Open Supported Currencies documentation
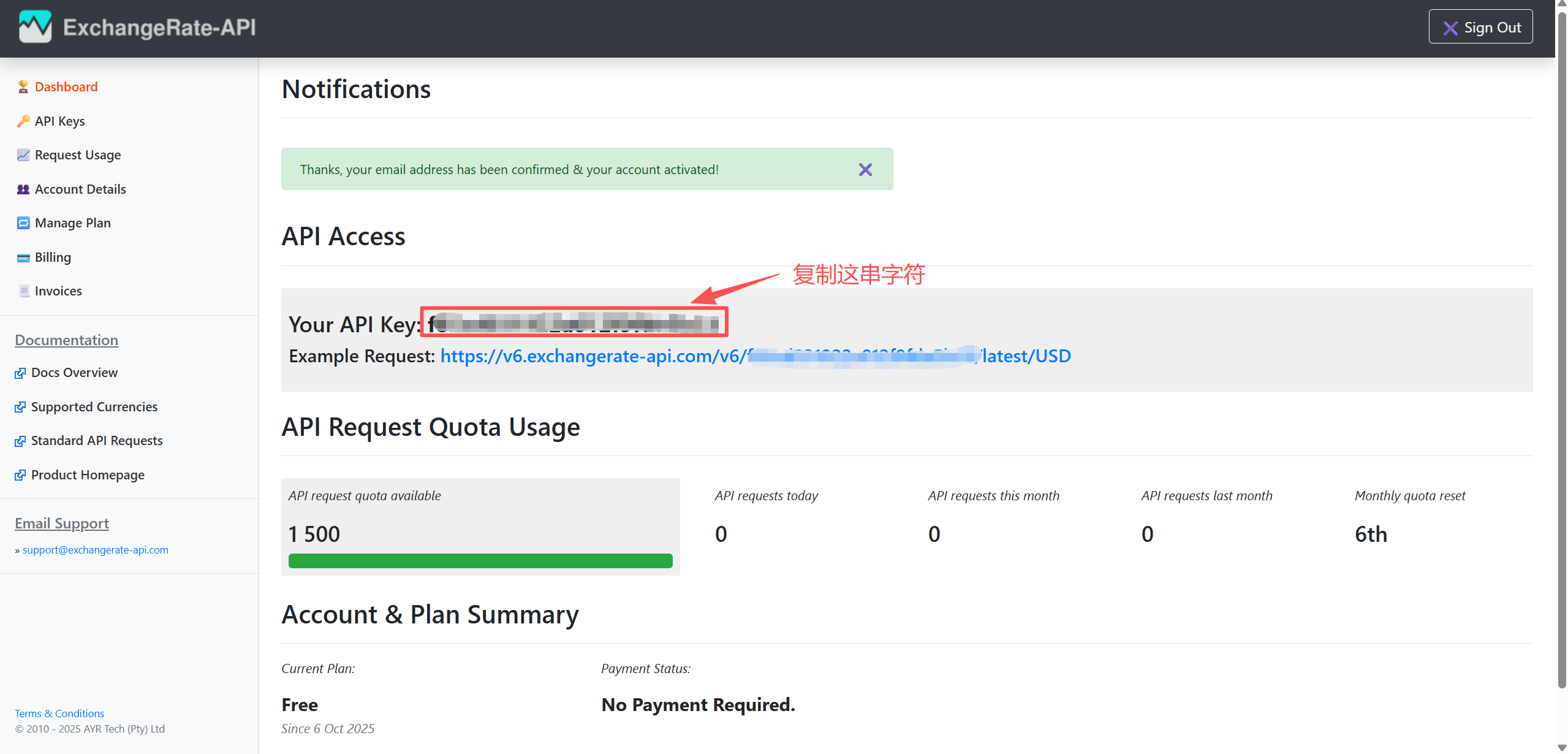 point(94,407)
